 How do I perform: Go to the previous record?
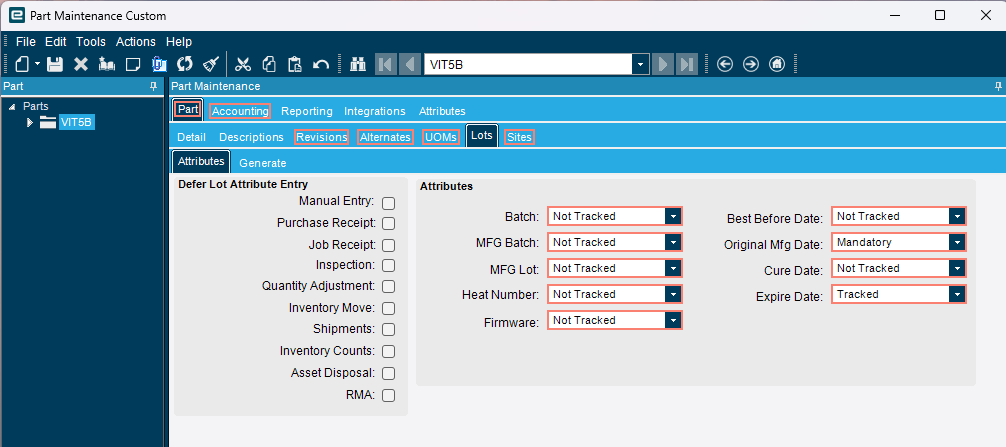coord(409,64)
